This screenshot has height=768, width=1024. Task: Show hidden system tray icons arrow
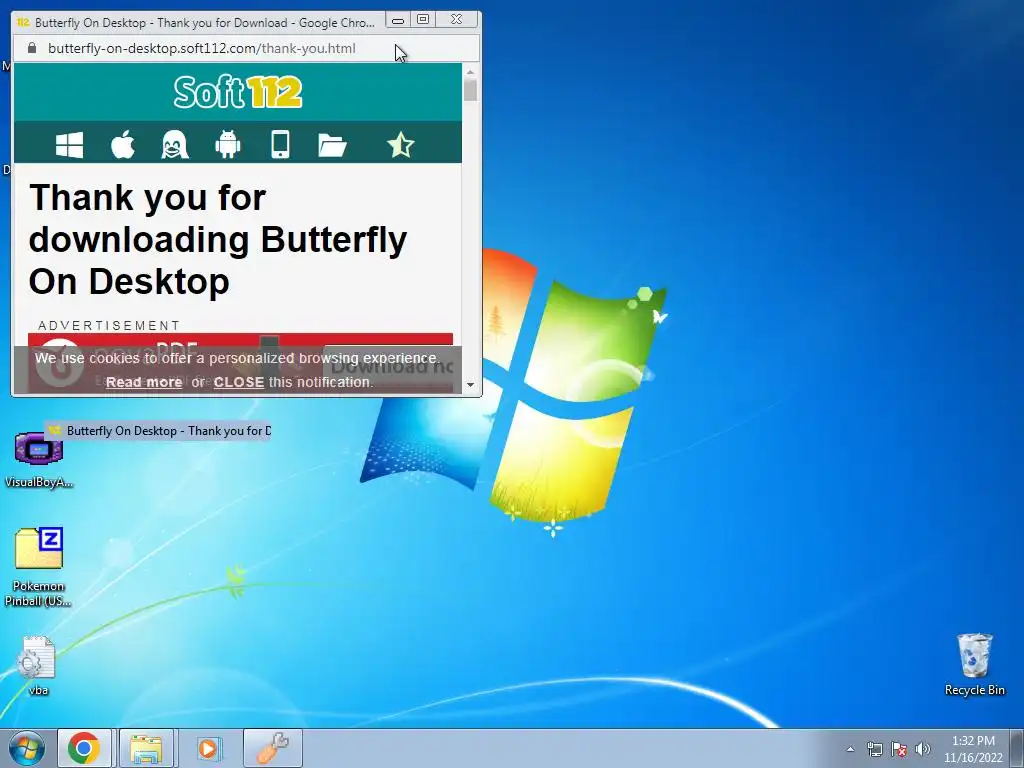coord(850,749)
